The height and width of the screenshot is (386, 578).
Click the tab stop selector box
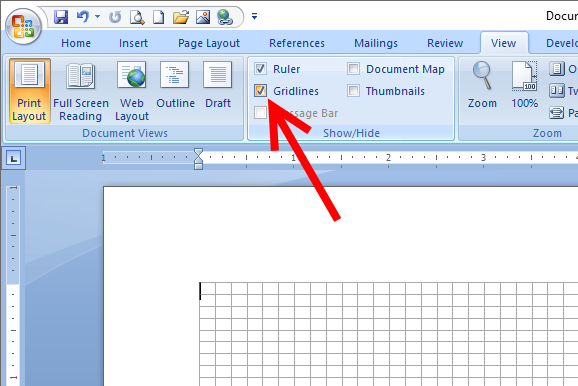14,159
